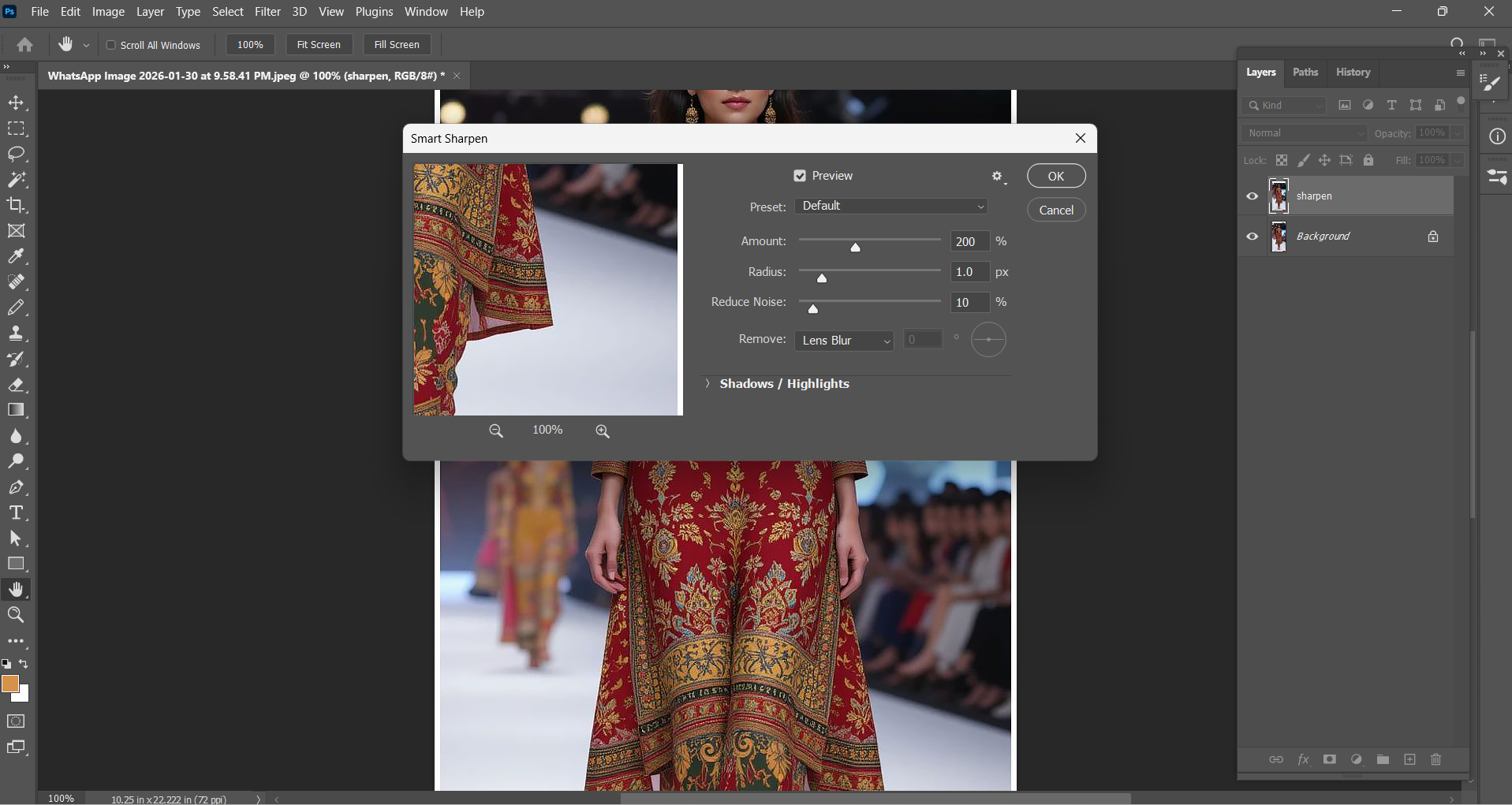
Task: Enable Scroll All Windows checkbox
Action: (111, 45)
